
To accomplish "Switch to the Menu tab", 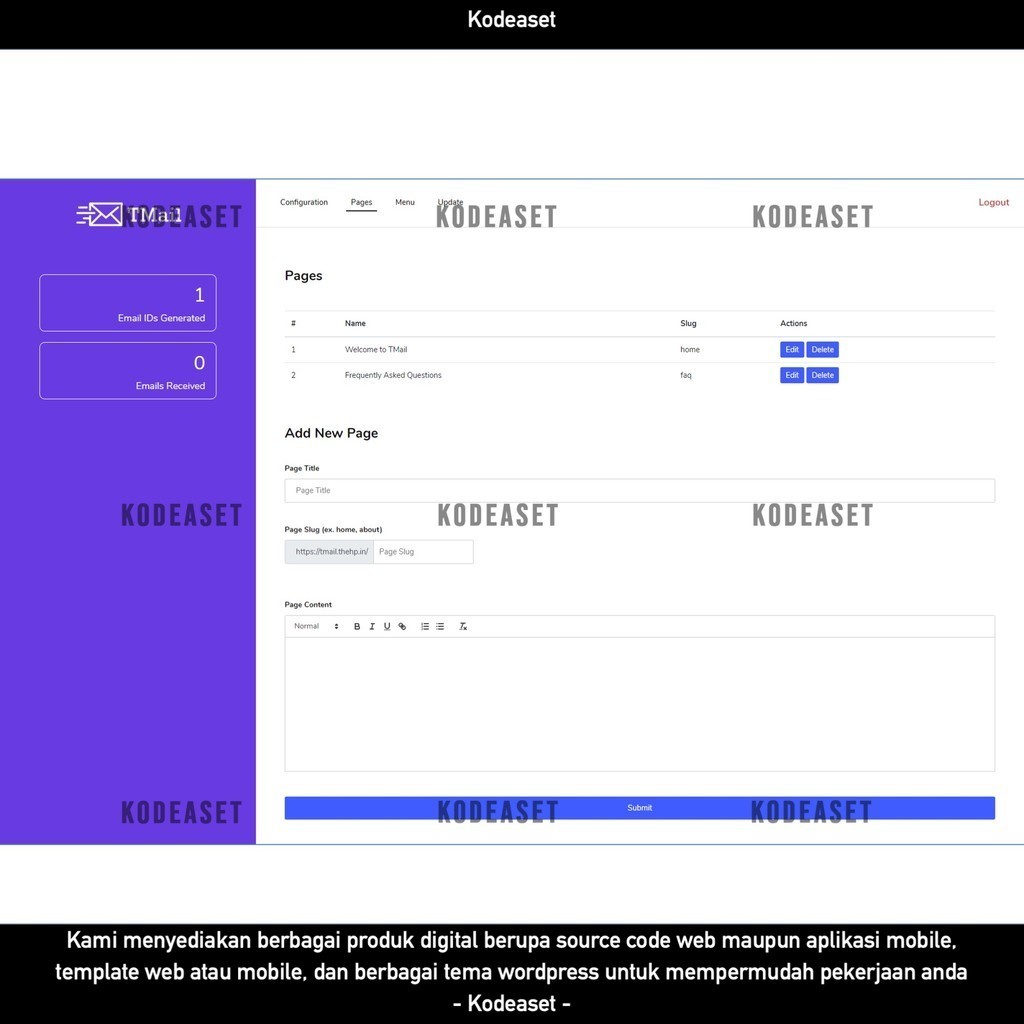I will click(x=405, y=202).
